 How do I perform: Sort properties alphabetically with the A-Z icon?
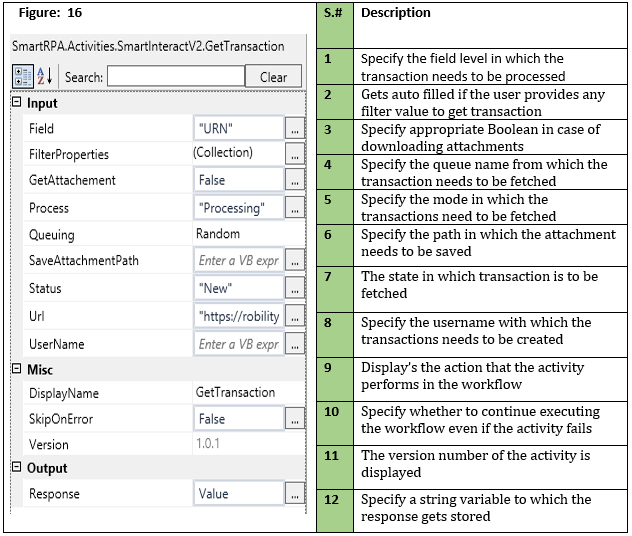tap(45, 77)
